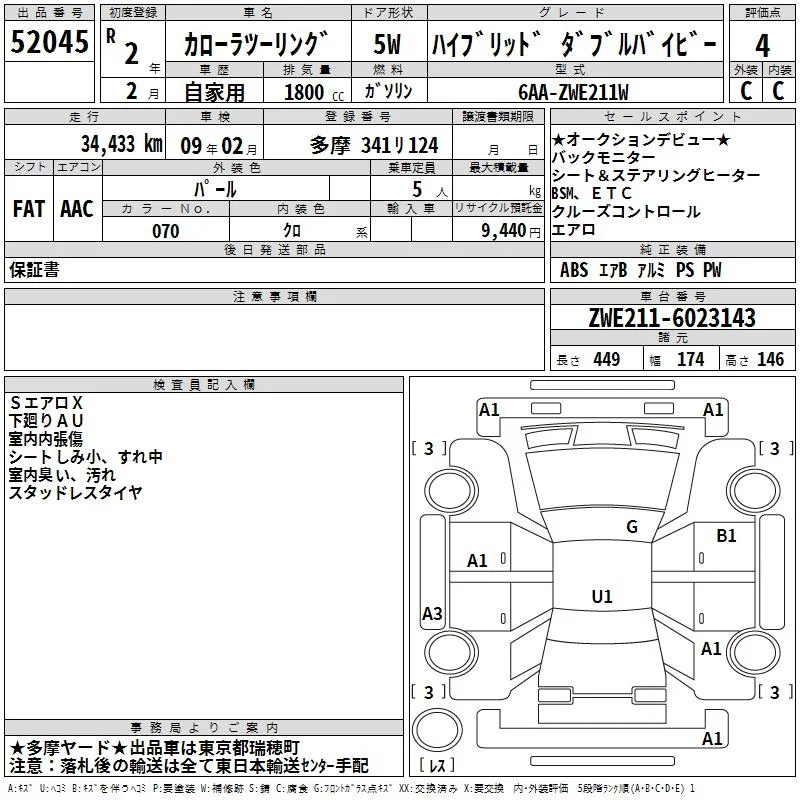800x800 pixels.
Task: Select the ★多摩ヤード★ office notice line
Action: [155, 748]
